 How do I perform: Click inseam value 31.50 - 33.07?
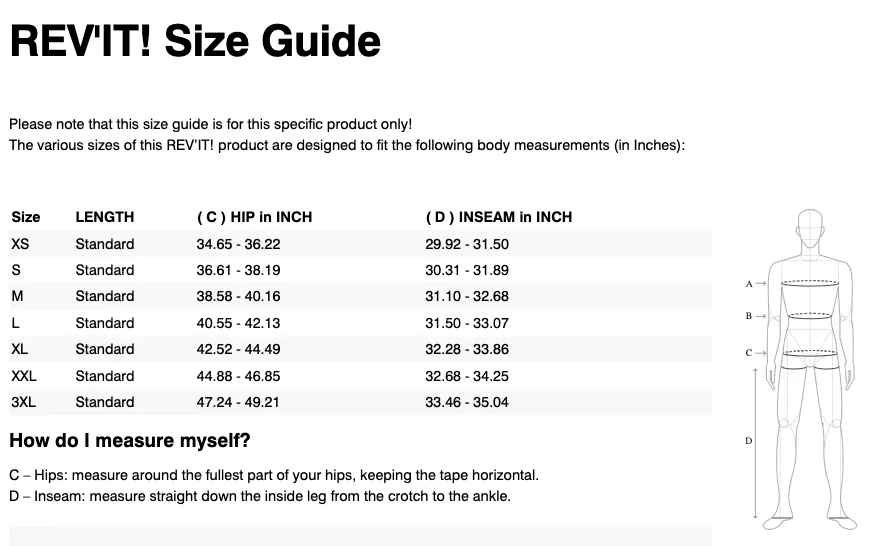(x=467, y=323)
